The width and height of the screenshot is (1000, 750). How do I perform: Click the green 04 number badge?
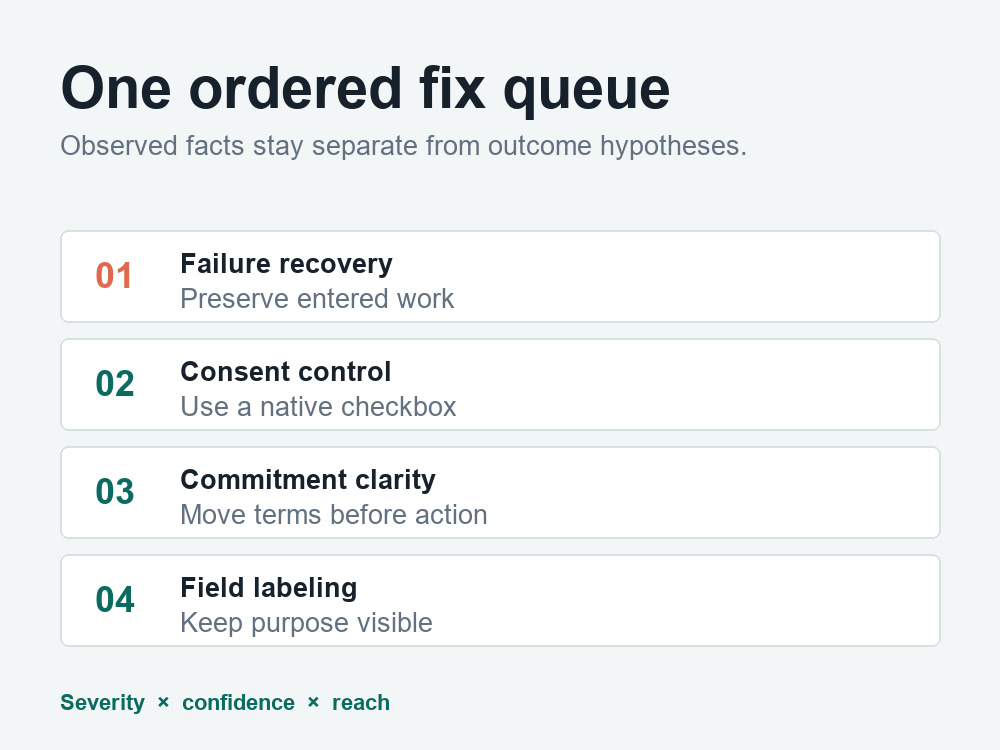coord(115,599)
